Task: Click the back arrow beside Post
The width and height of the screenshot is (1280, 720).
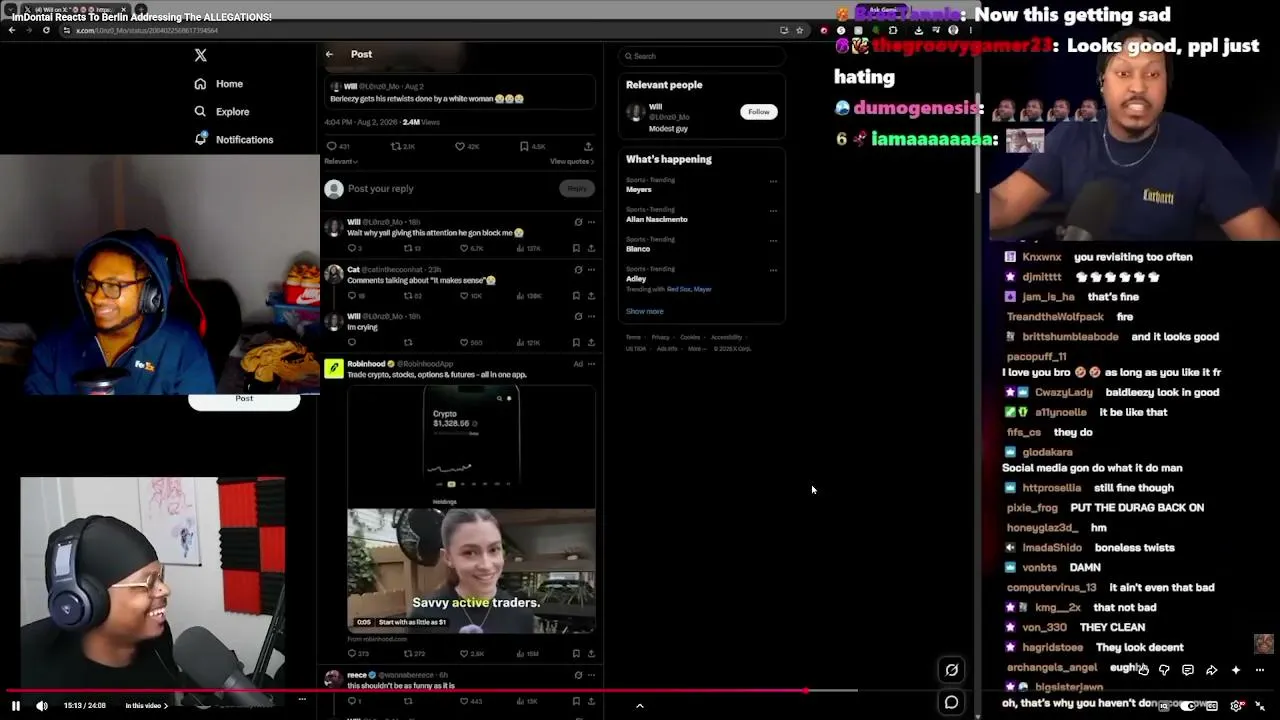Action: (x=329, y=54)
